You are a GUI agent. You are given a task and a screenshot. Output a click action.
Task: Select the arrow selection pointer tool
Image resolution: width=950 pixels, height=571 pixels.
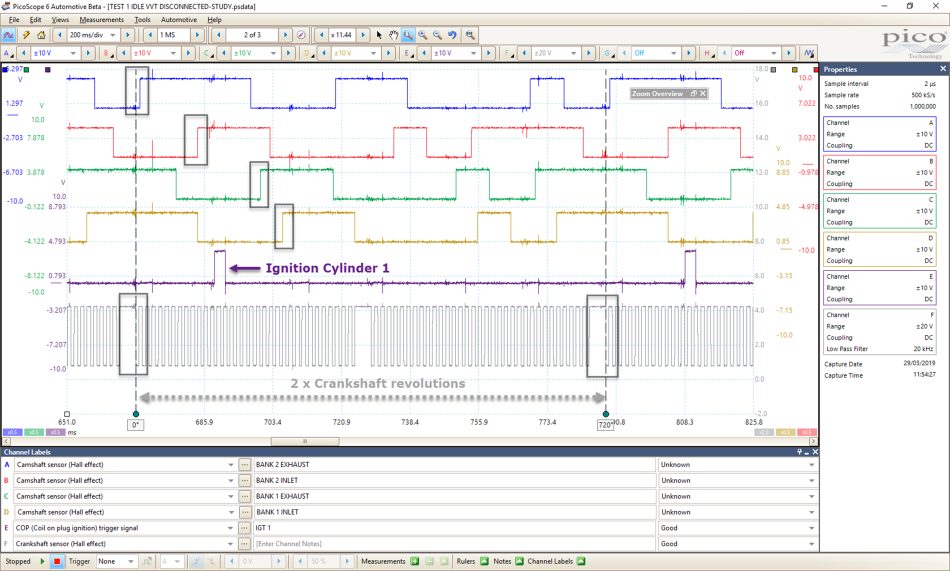[x=379, y=35]
